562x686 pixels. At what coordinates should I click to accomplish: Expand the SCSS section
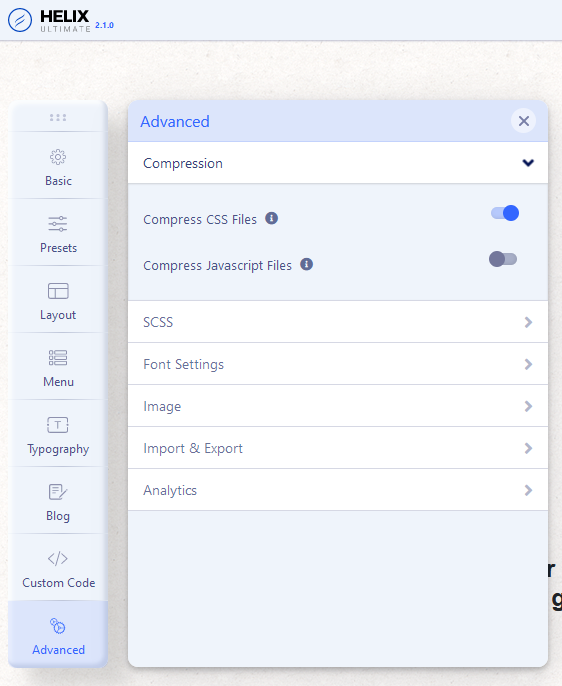click(338, 322)
